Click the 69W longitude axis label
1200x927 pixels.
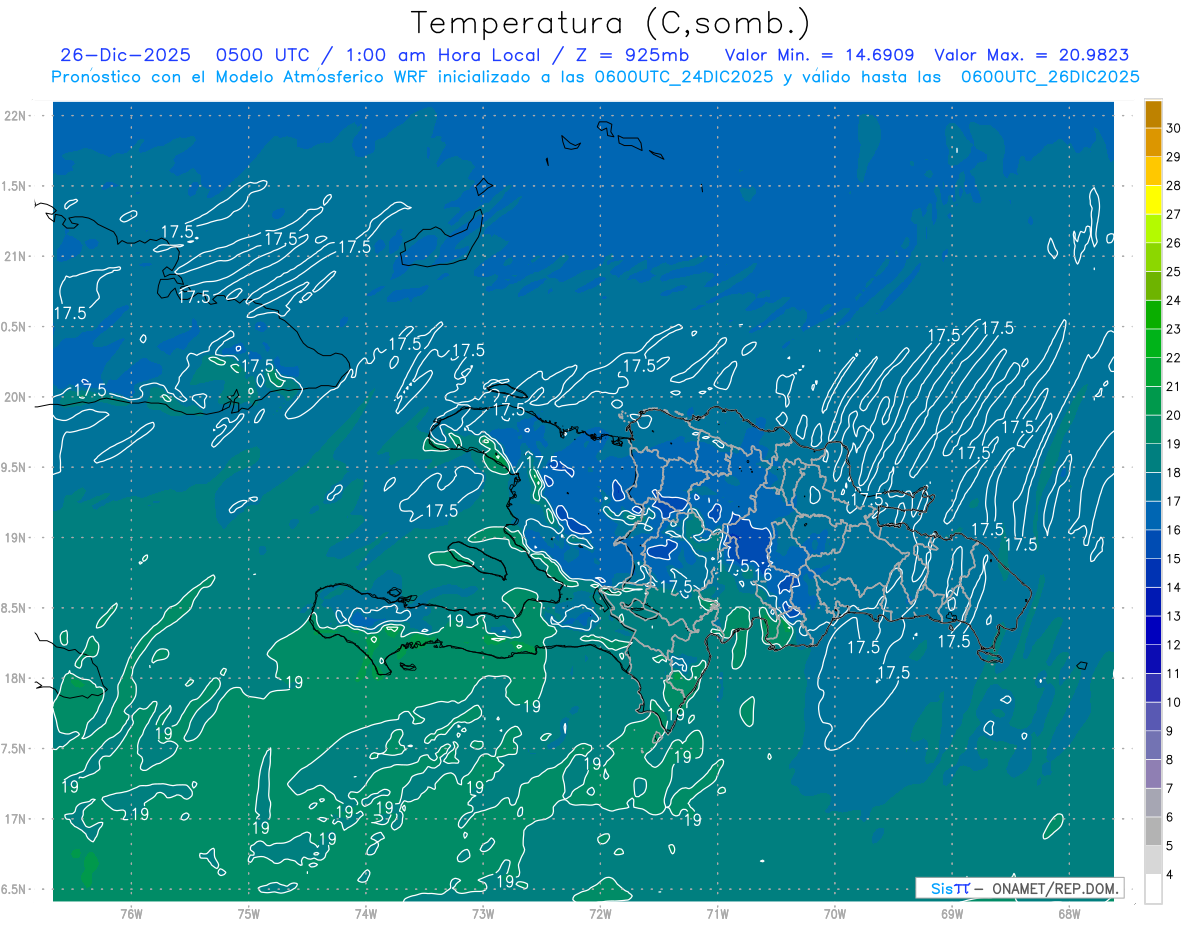pyautogui.click(x=951, y=913)
